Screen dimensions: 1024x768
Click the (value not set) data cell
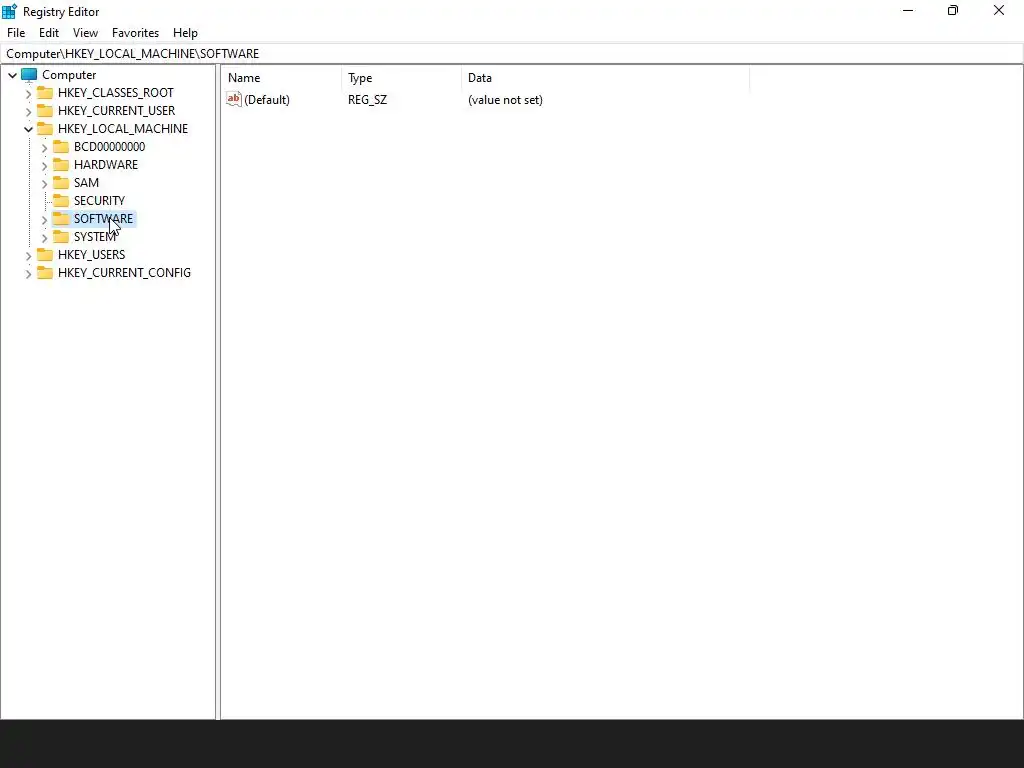coord(505,100)
